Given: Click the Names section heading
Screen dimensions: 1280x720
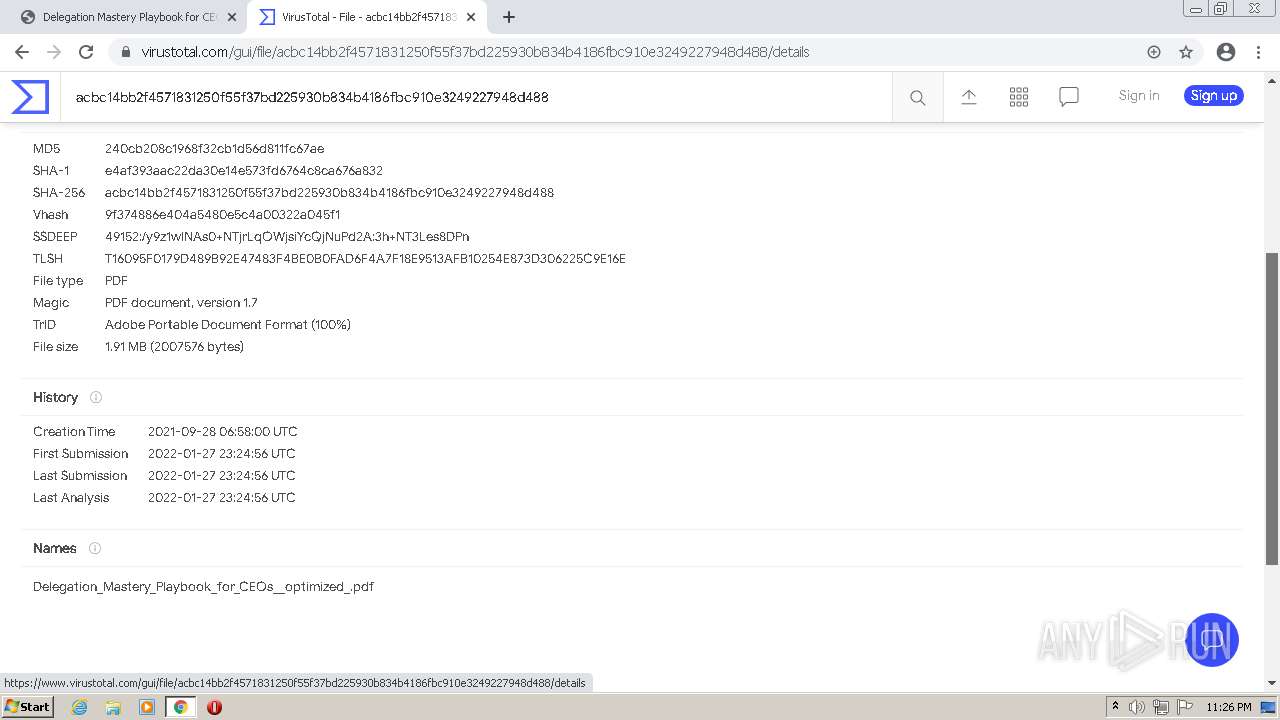Looking at the screenshot, I should point(54,548).
